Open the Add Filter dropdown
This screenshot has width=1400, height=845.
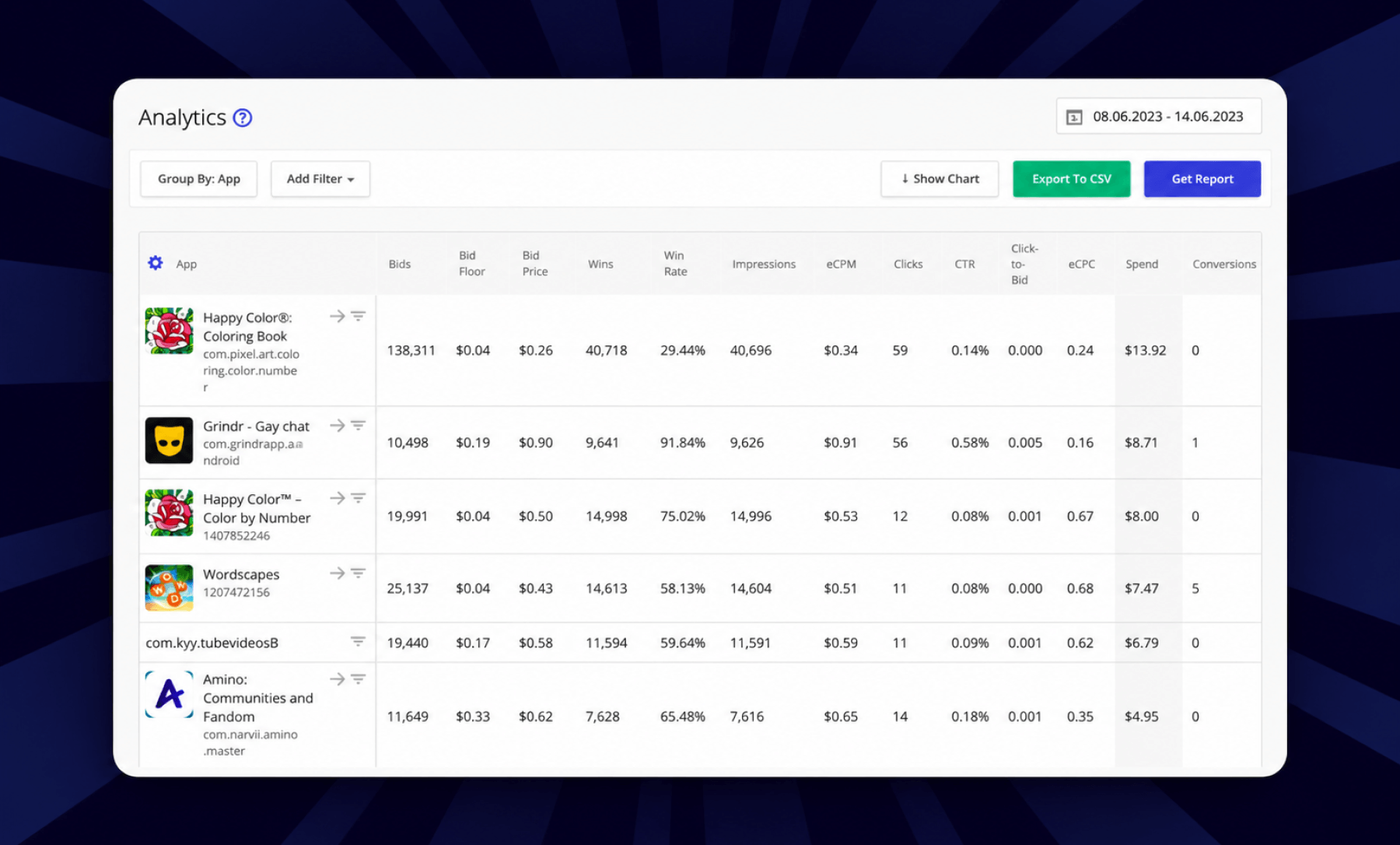click(x=320, y=179)
